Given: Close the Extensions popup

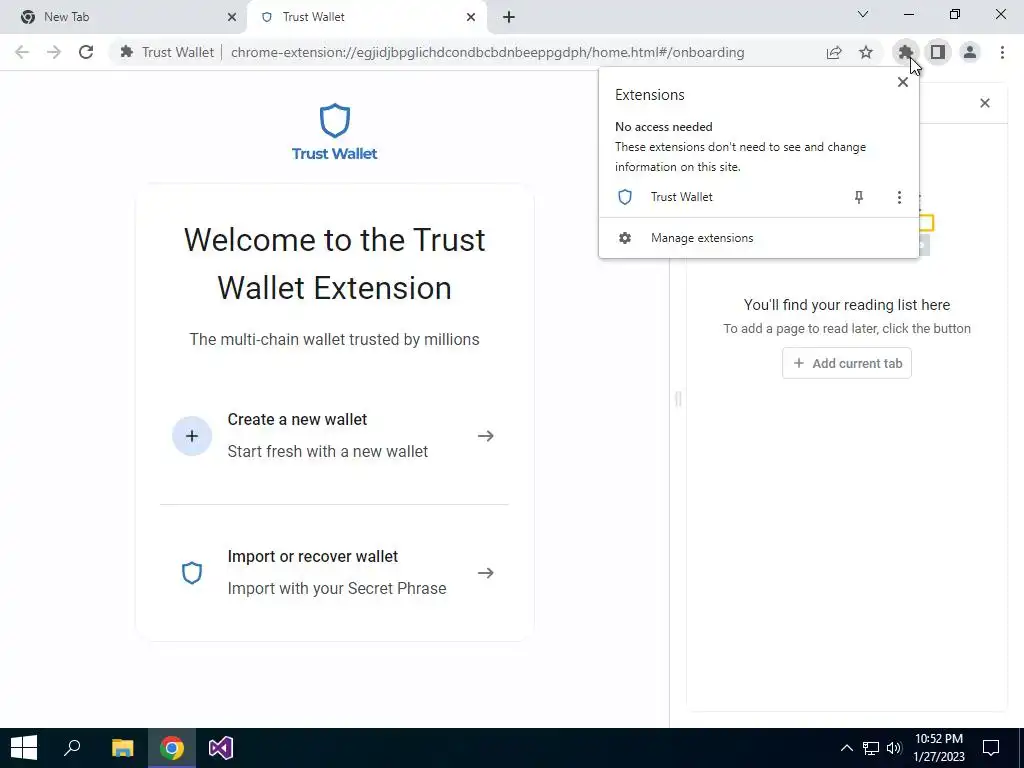Looking at the screenshot, I should click(903, 82).
